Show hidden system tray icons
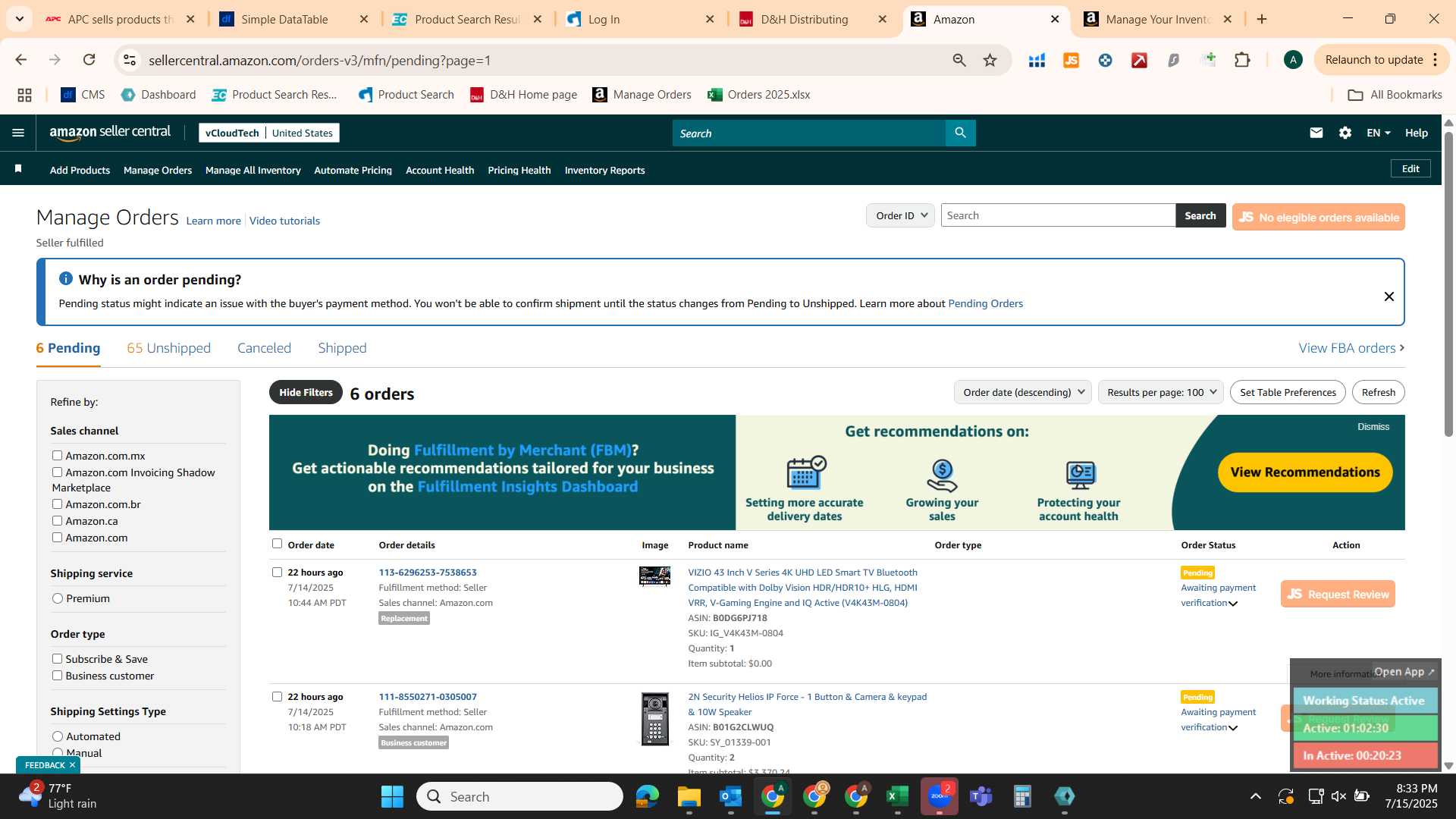 (x=1256, y=796)
